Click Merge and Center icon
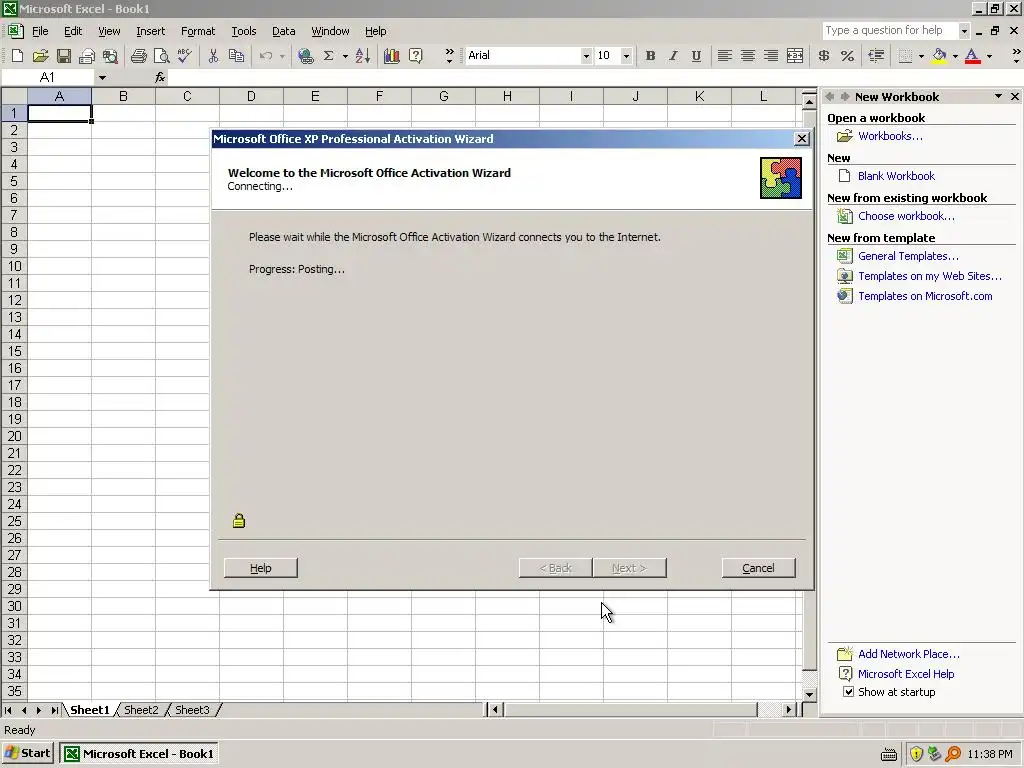 pyautogui.click(x=795, y=56)
